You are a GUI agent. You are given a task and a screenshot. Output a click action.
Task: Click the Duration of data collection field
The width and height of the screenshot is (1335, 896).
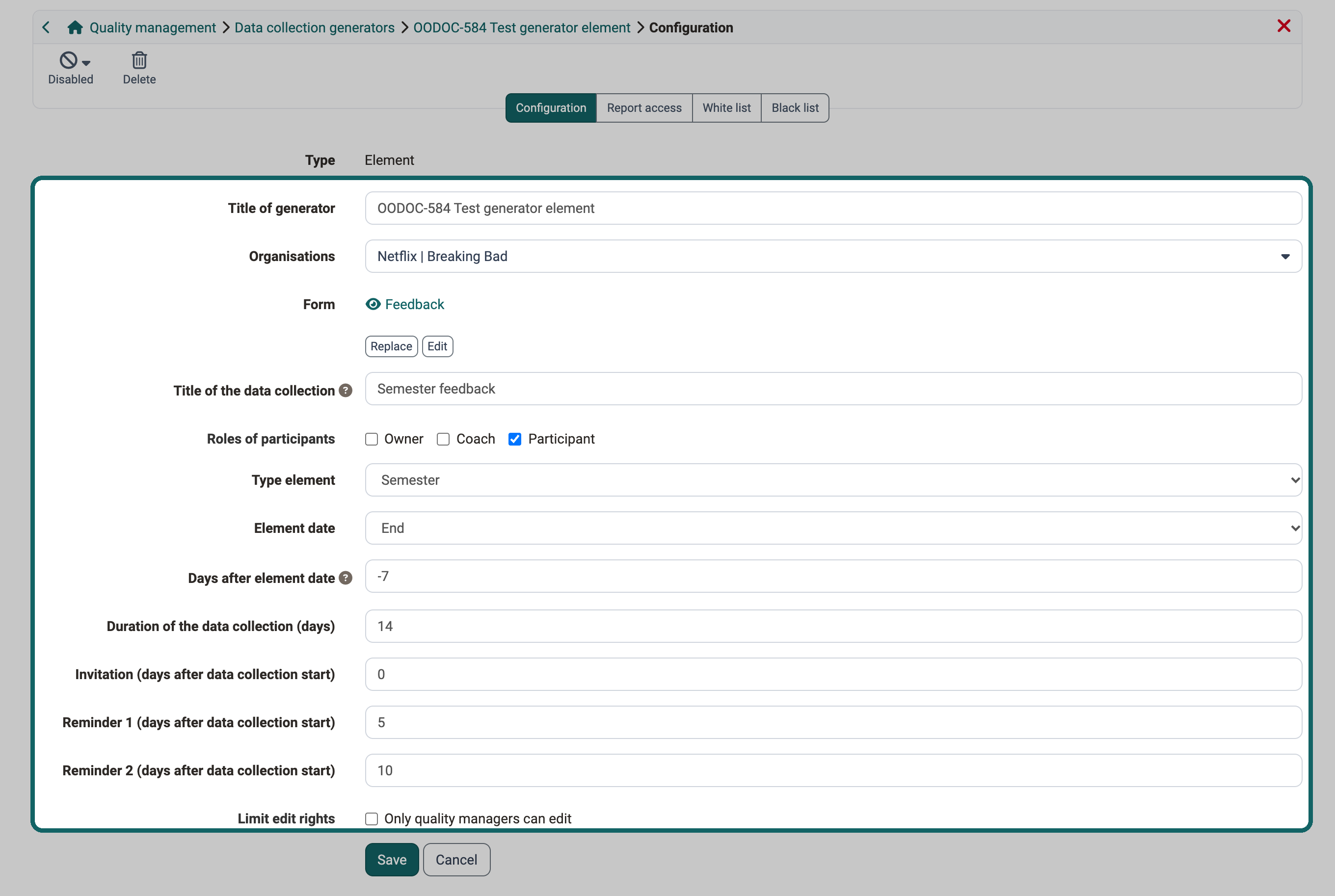pos(833,626)
